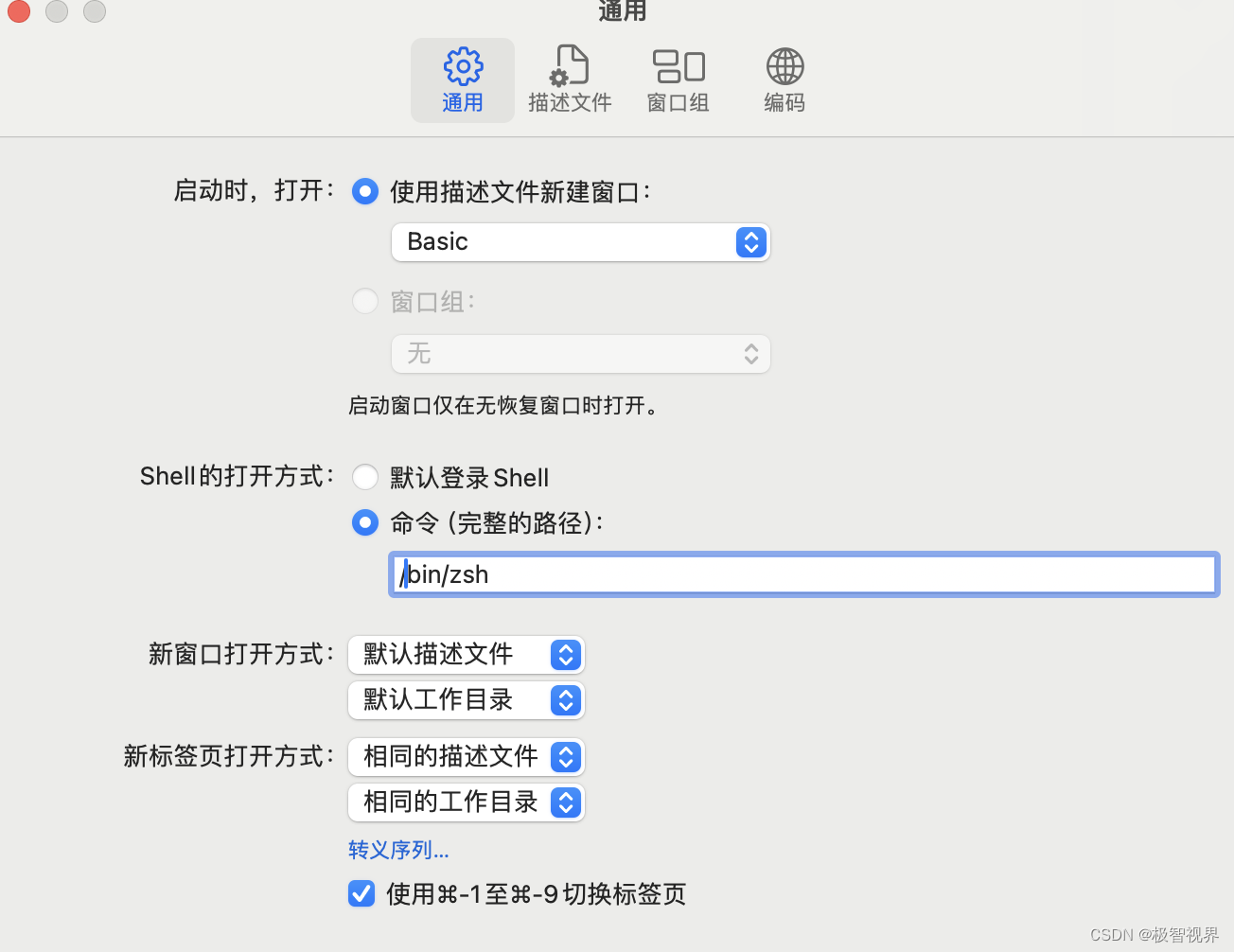The image size is (1234, 952).
Task: Click the 启动时，打开 label
Action: pyautogui.click(x=255, y=191)
